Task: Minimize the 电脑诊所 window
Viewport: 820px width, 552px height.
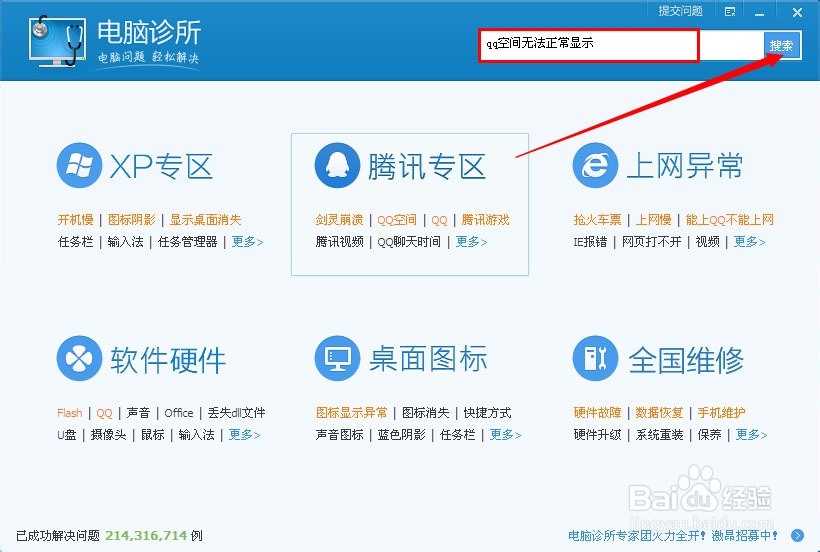Action: tap(759, 13)
